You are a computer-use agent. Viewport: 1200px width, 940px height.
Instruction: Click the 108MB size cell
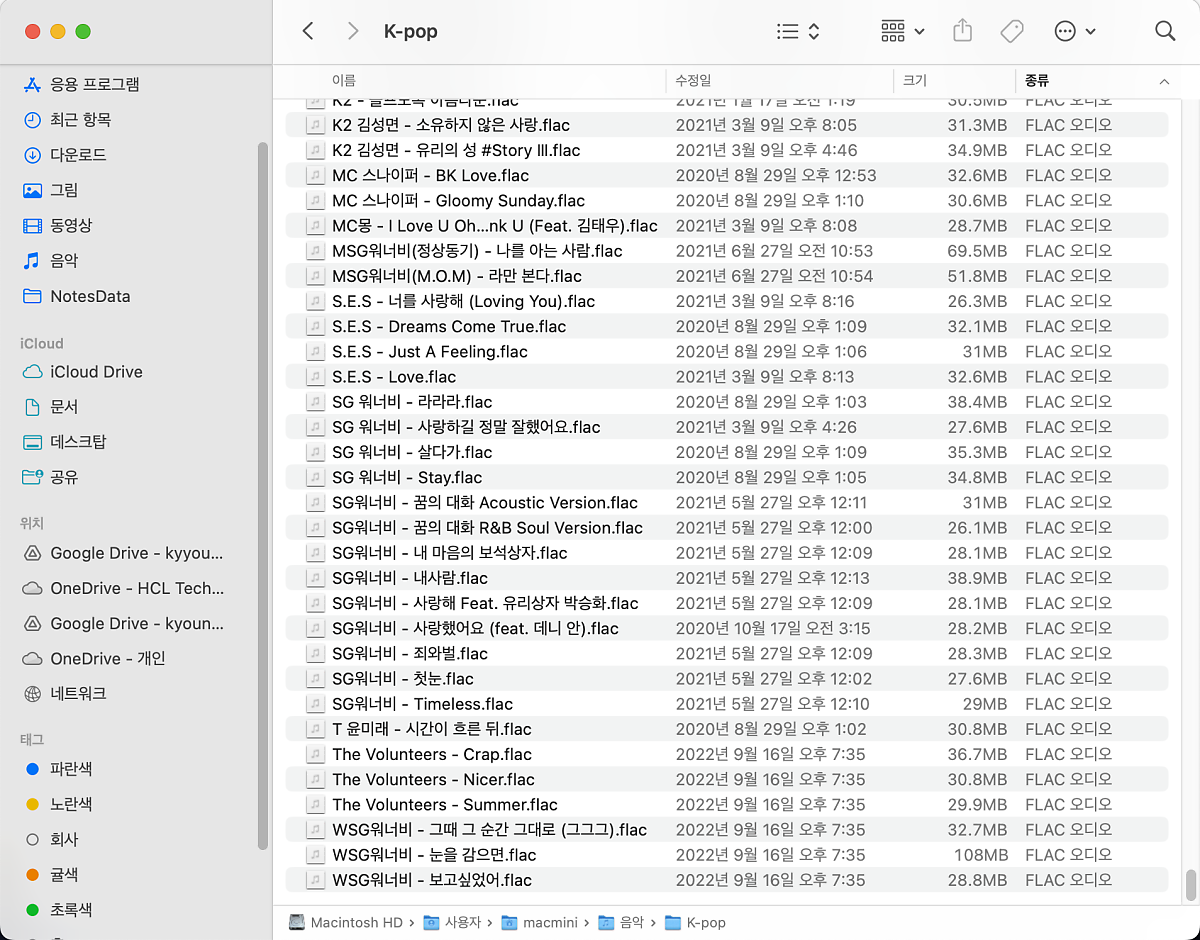[981, 855]
